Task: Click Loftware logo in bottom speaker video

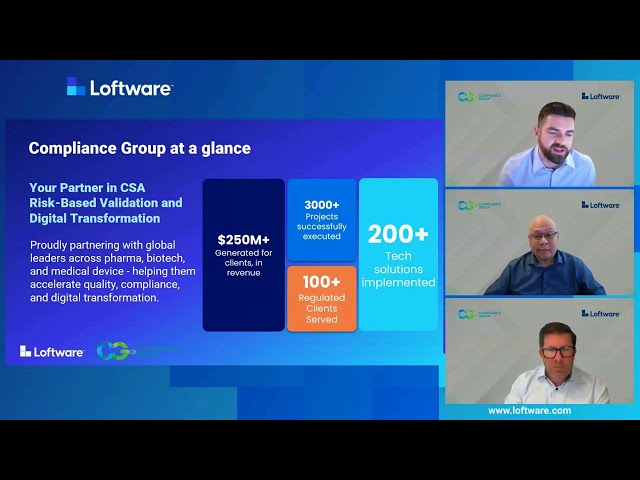Action: [x=600, y=313]
